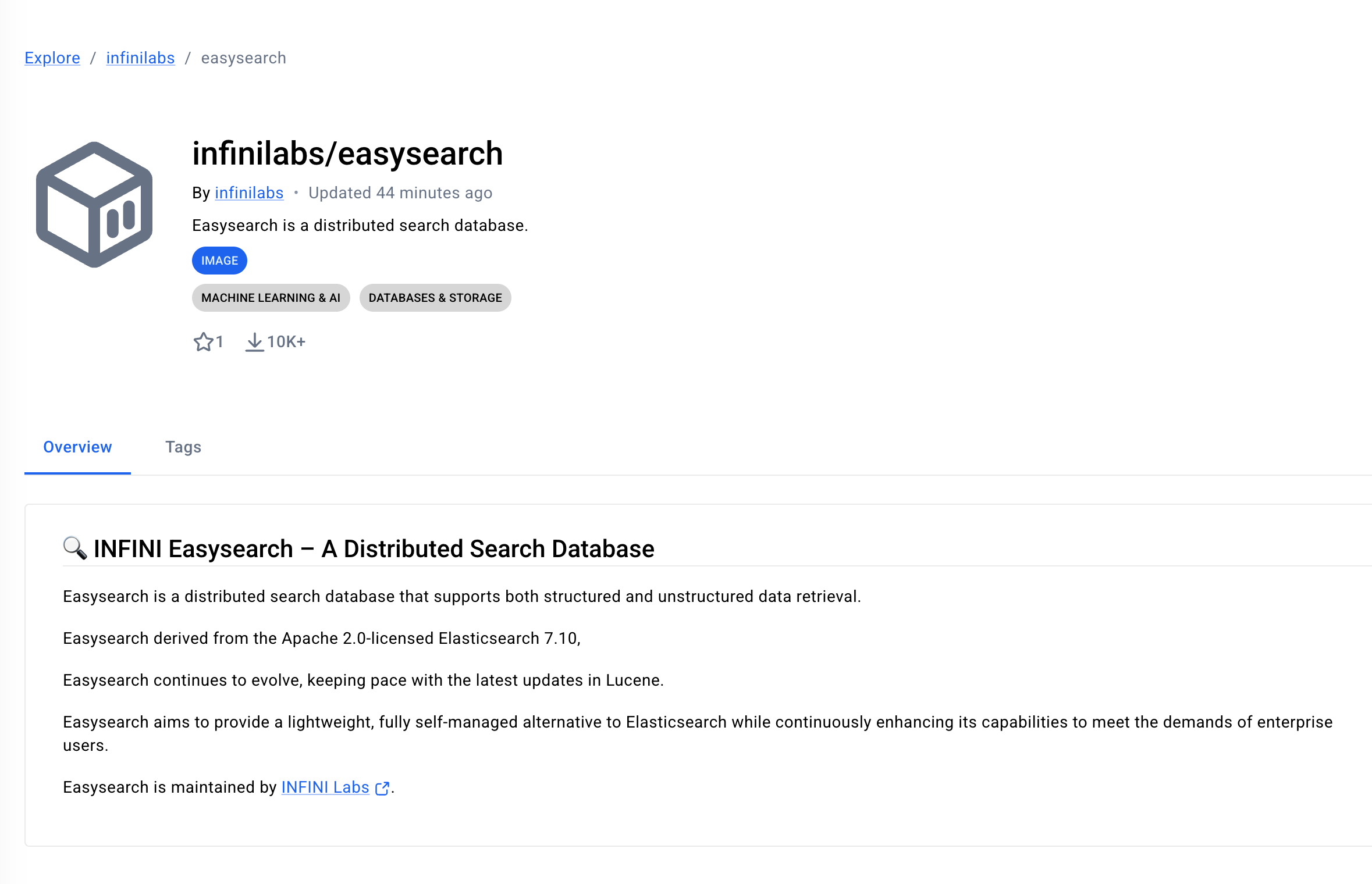This screenshot has width=1372, height=884.
Task: Click the infinilabs/easysearch page title
Action: coord(347,154)
